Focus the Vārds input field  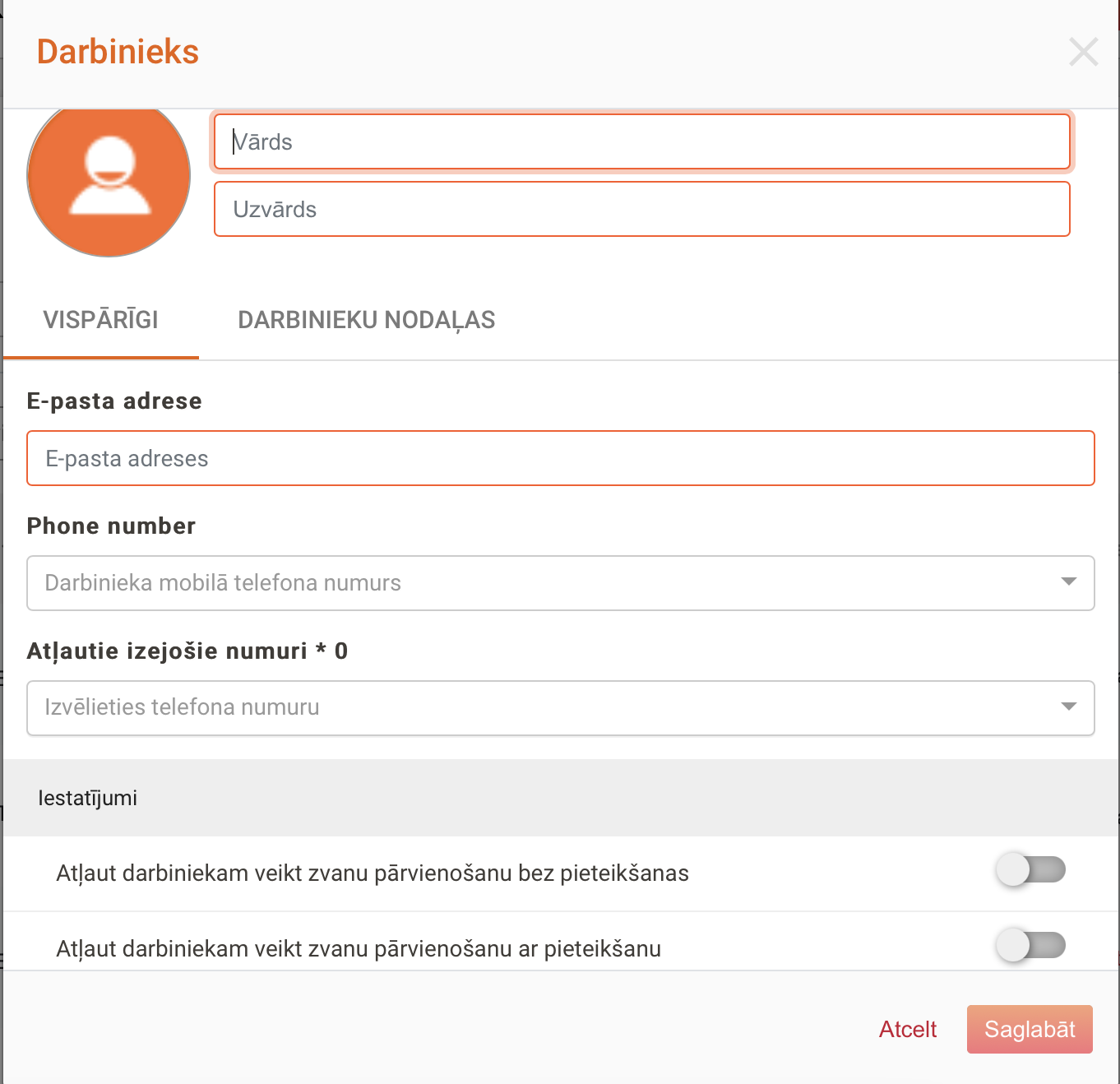click(641, 142)
